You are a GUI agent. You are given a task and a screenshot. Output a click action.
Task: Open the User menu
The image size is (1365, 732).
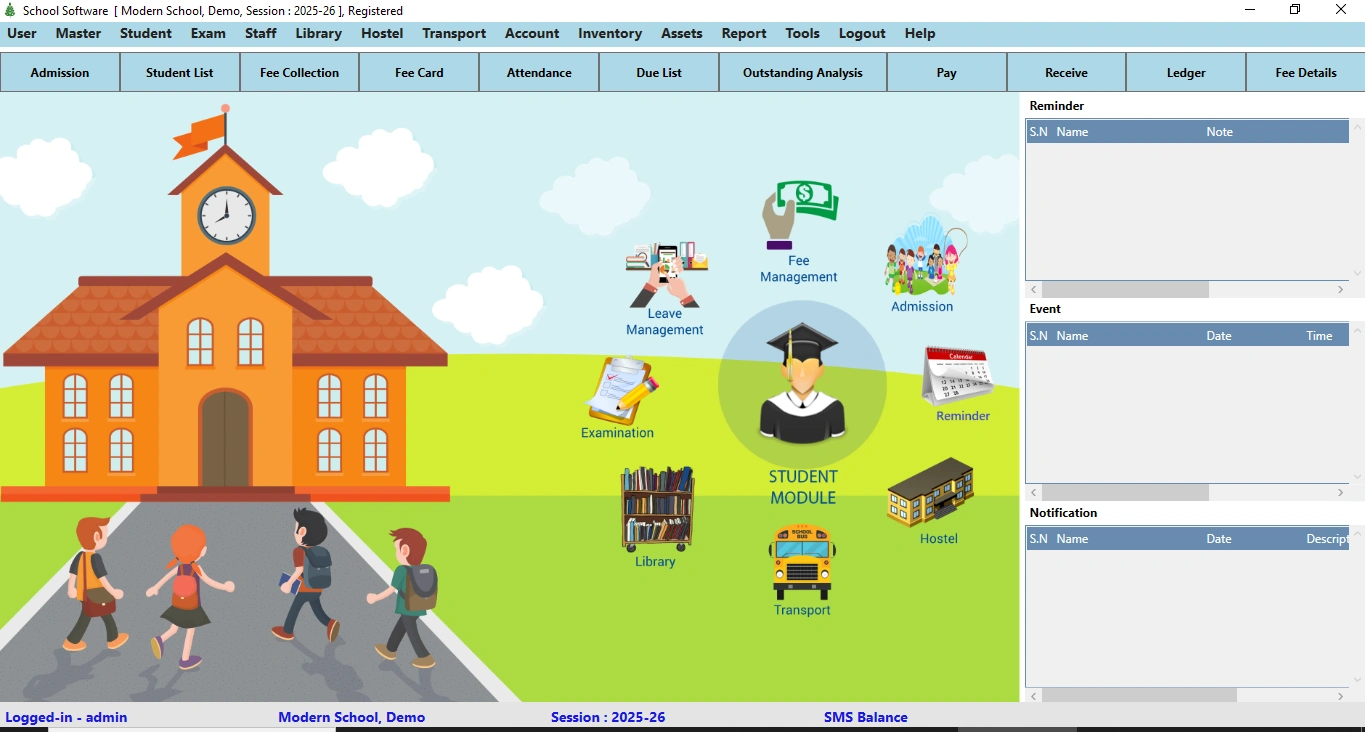(x=22, y=33)
